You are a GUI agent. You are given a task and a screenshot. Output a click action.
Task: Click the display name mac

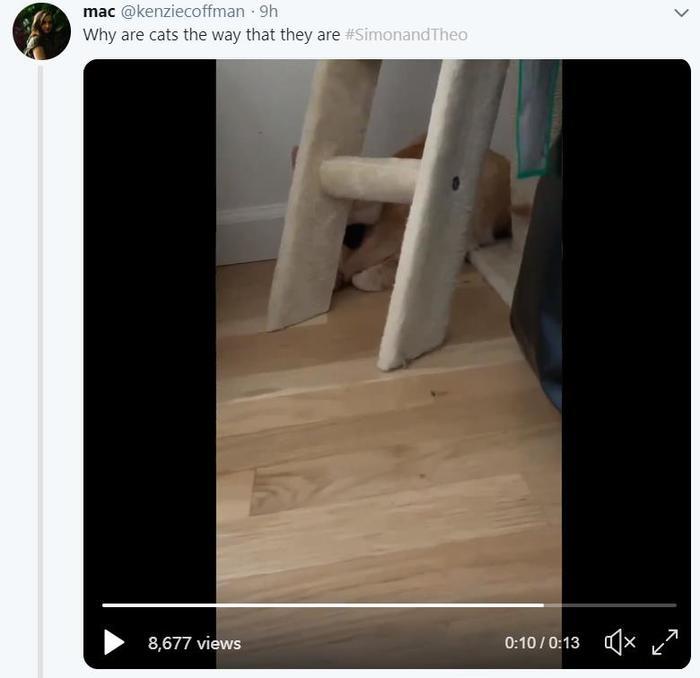99,12
